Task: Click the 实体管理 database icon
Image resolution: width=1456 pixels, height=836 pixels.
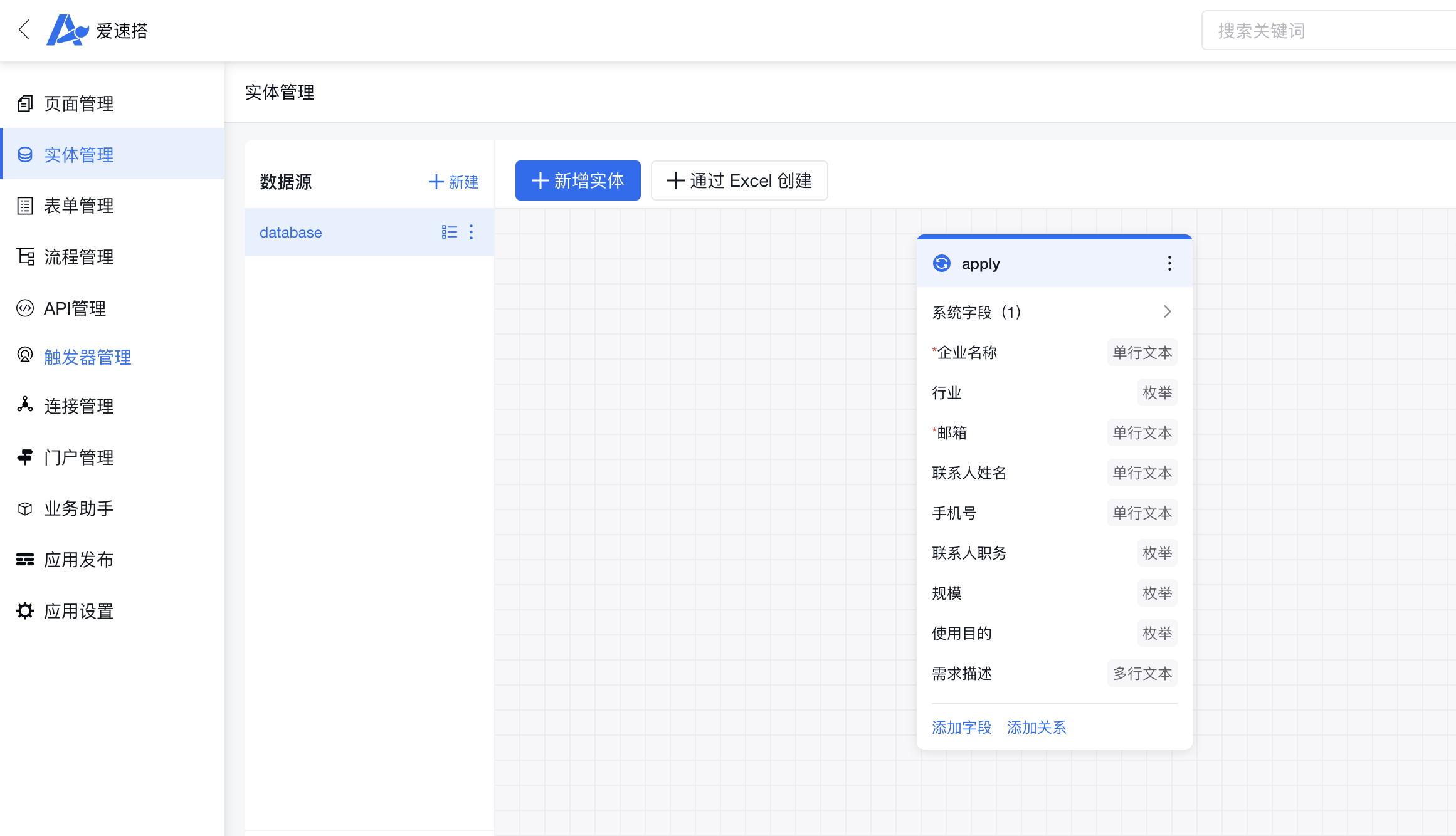Action: tap(25, 155)
